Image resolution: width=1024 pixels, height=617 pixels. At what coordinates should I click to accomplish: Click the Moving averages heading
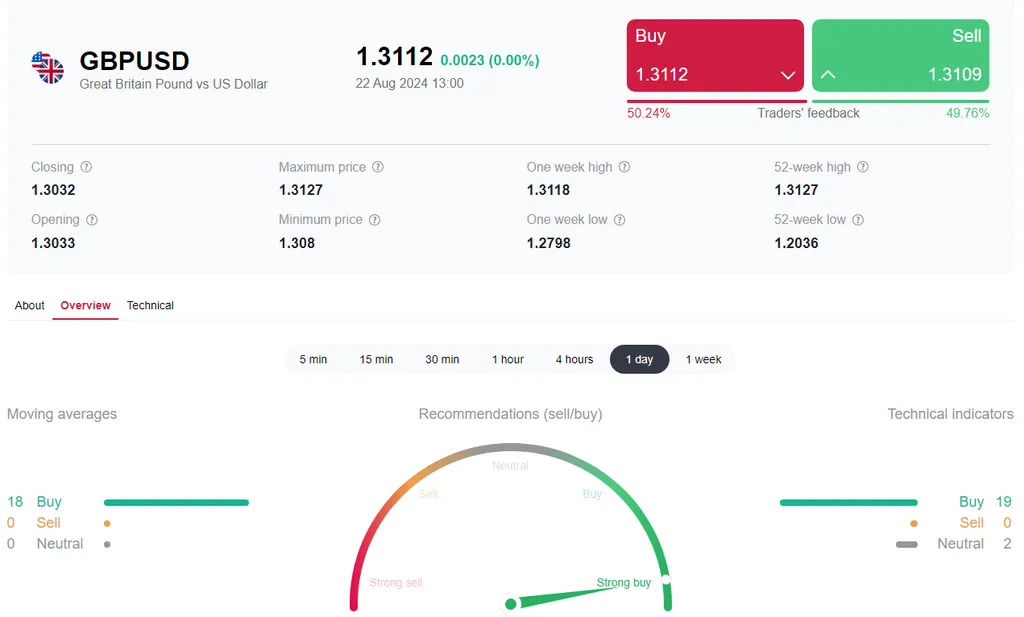pos(62,414)
